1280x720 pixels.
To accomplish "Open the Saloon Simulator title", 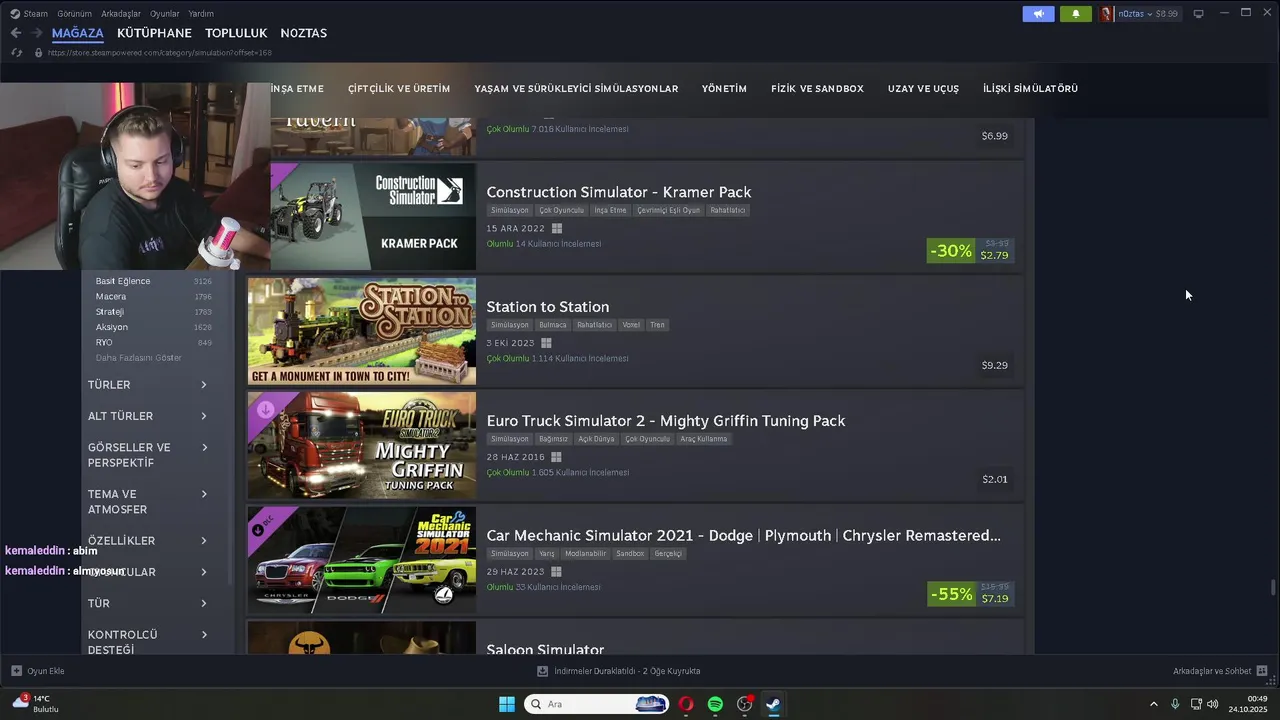I will click(546, 649).
